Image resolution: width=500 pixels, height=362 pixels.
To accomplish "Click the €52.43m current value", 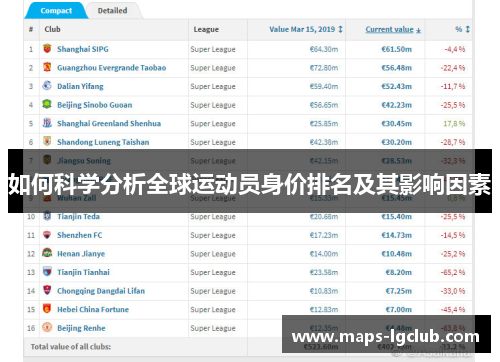I will 397,87.
